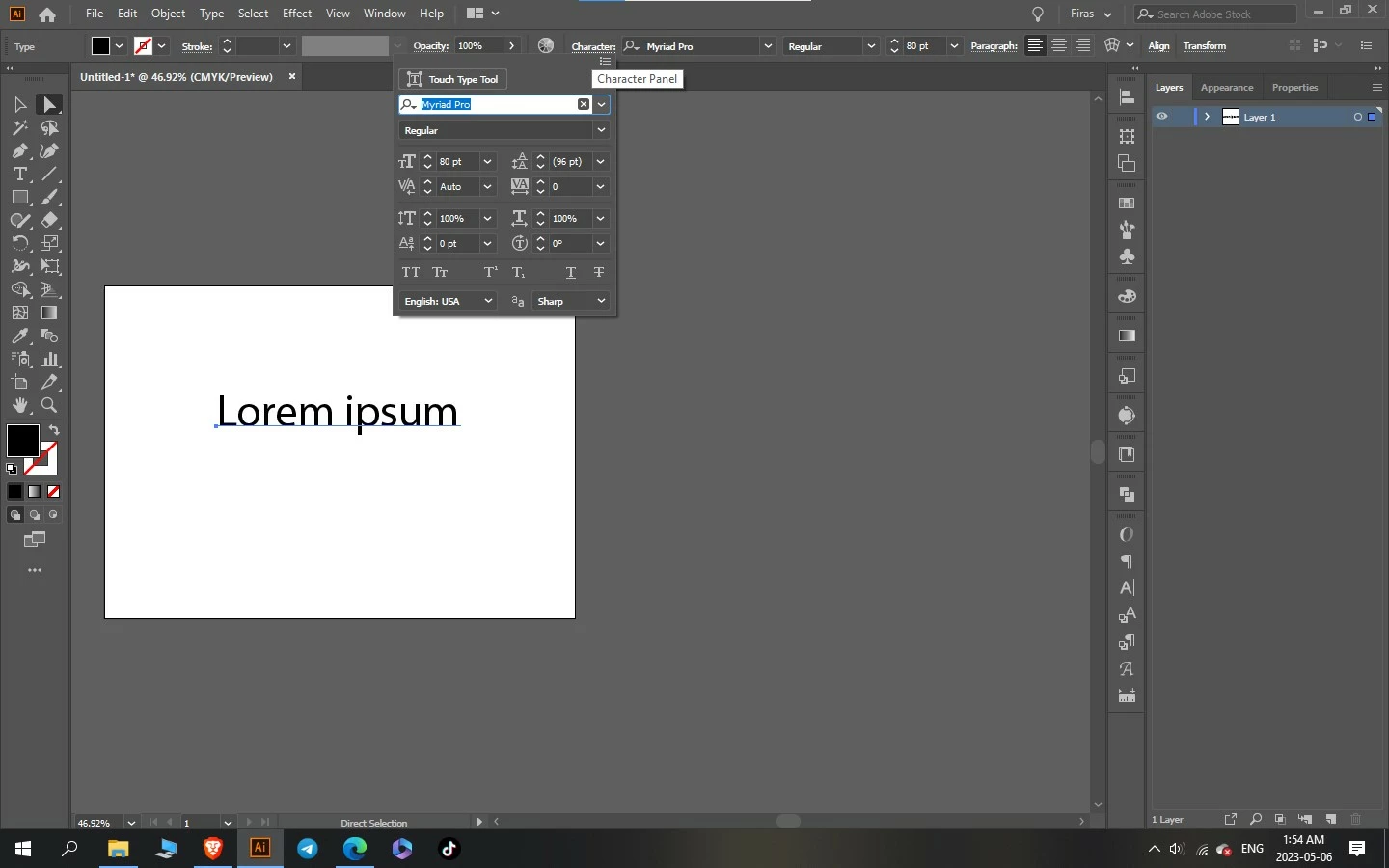1389x868 pixels.
Task: Open the Effect menu
Action: pyautogui.click(x=297, y=14)
